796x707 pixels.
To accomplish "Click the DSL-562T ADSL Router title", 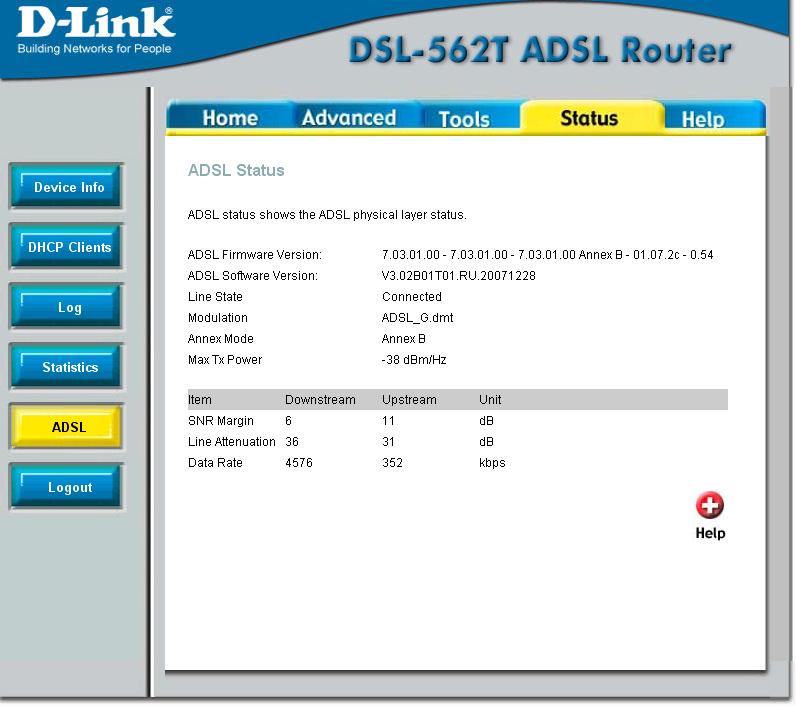I will pyautogui.click(x=540, y=51).
